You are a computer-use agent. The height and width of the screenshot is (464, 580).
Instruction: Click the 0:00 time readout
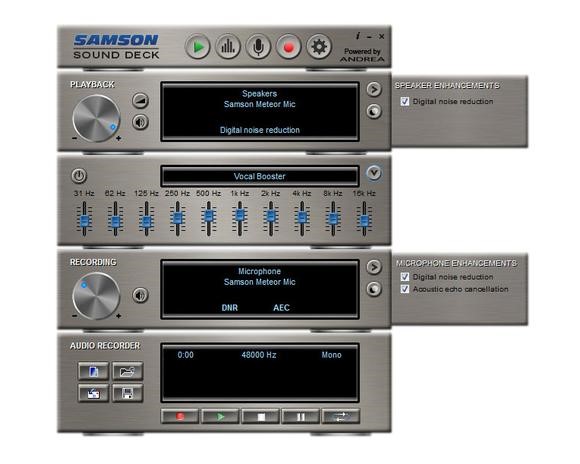click(185, 355)
